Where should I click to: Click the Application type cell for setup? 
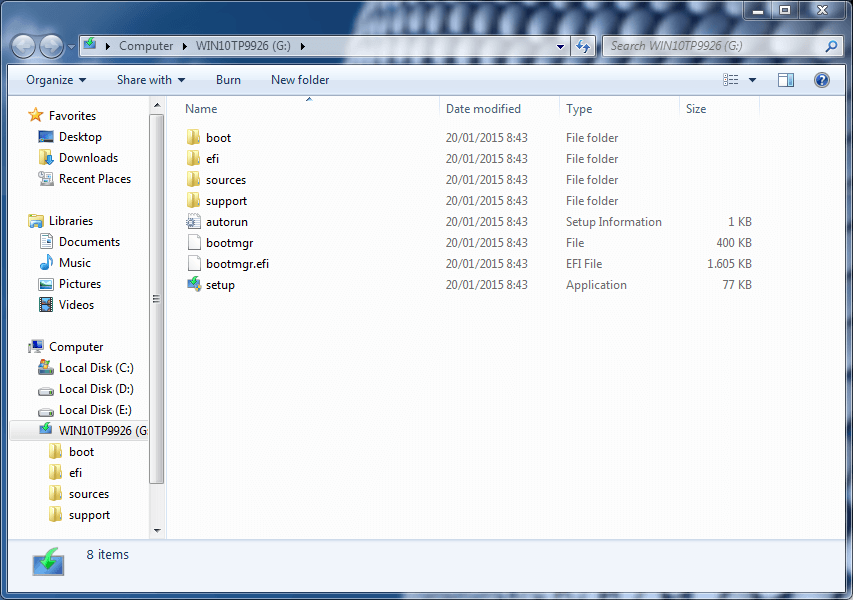tap(596, 285)
